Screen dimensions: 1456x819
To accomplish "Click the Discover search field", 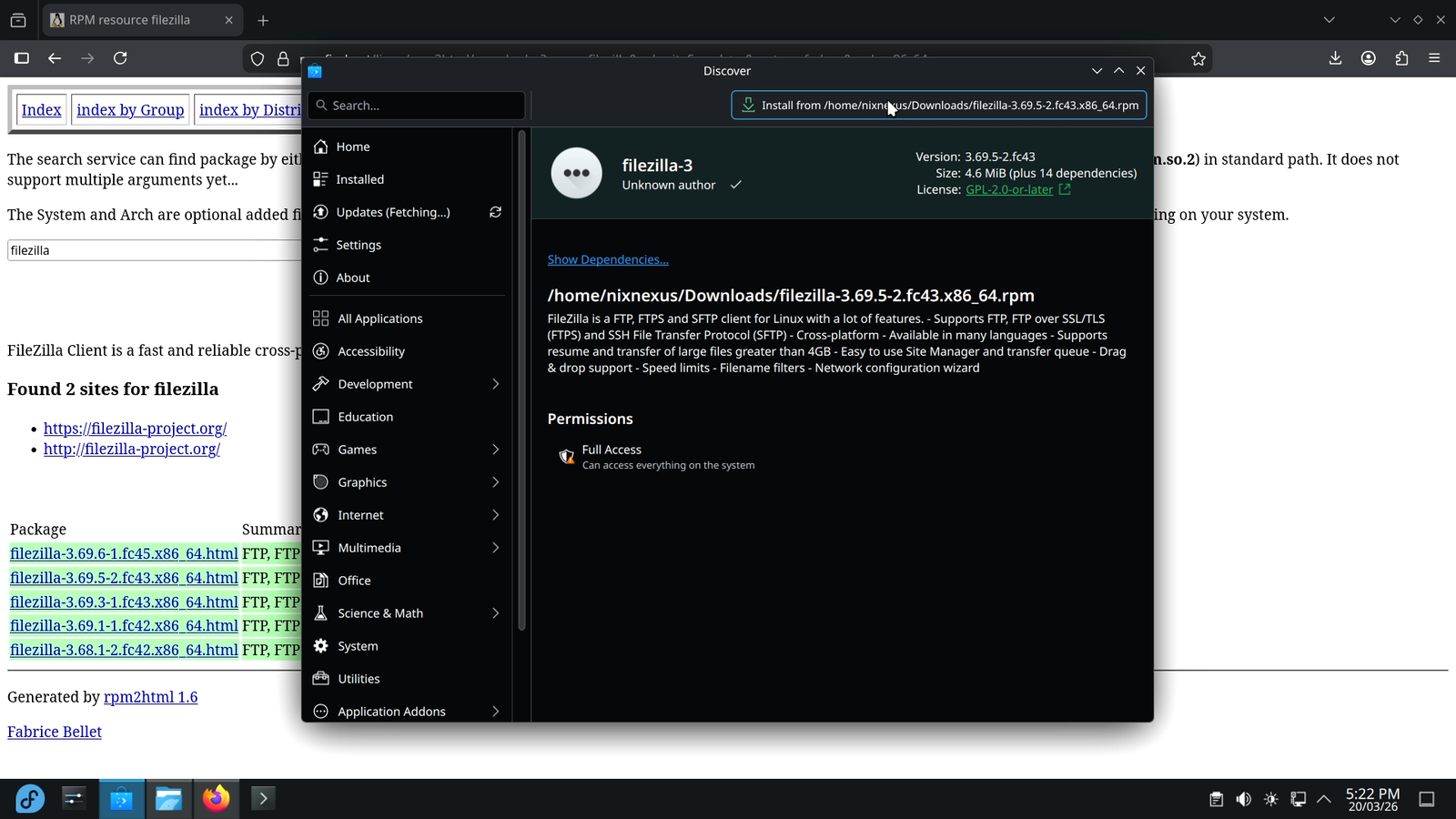I will (x=417, y=106).
